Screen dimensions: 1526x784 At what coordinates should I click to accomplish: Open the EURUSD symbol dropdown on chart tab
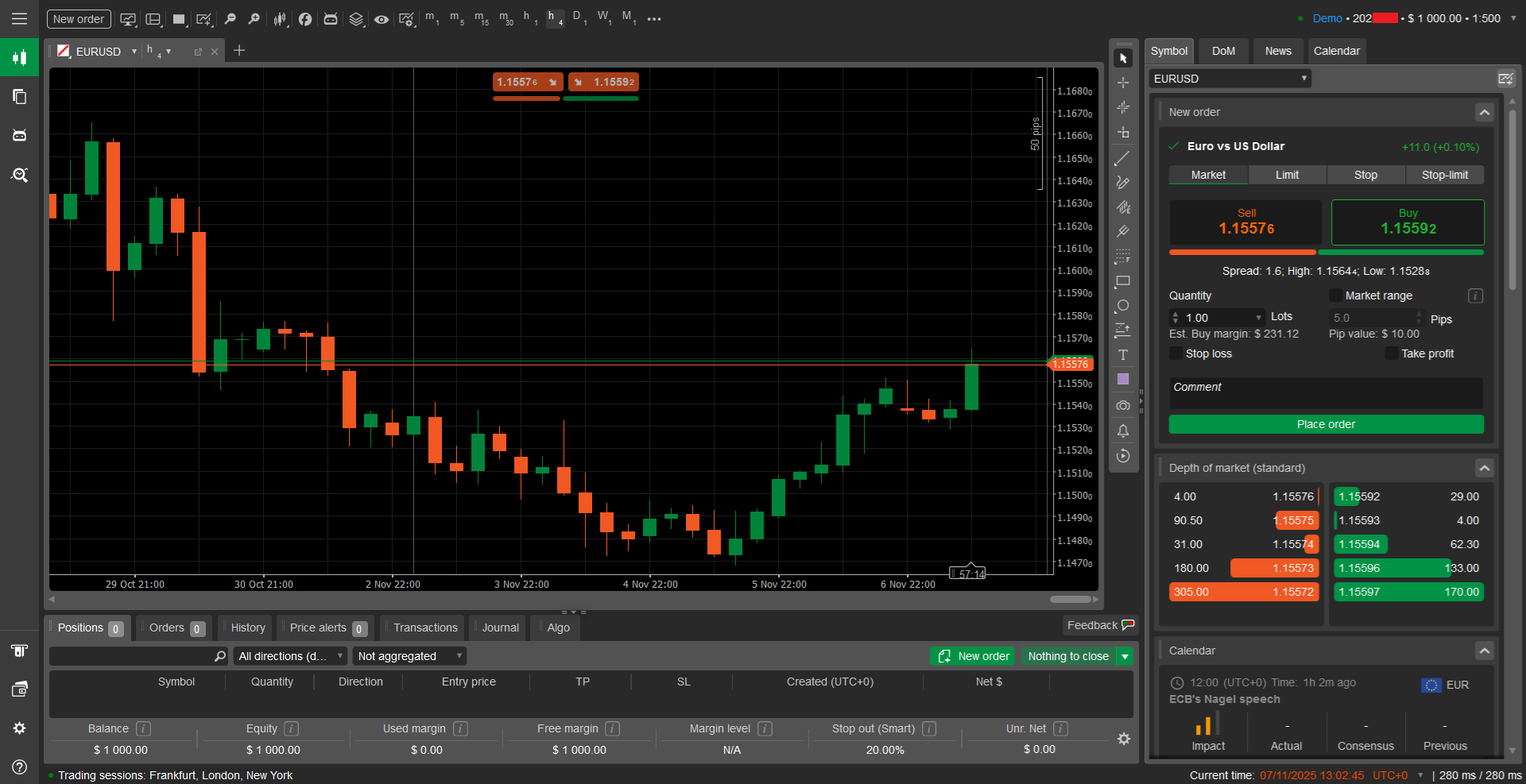pos(134,51)
